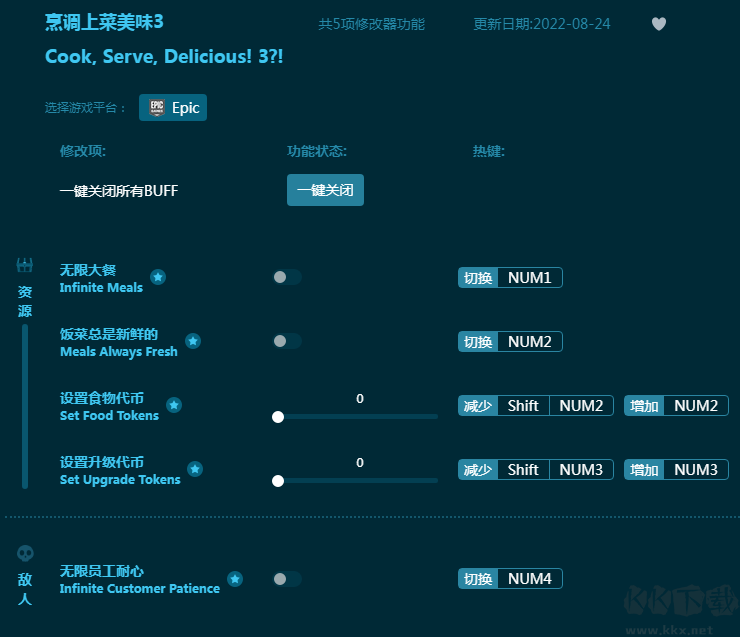The width and height of the screenshot is (740, 637).
Task: Click the Set Food Tokens slider handle
Action: click(278, 417)
